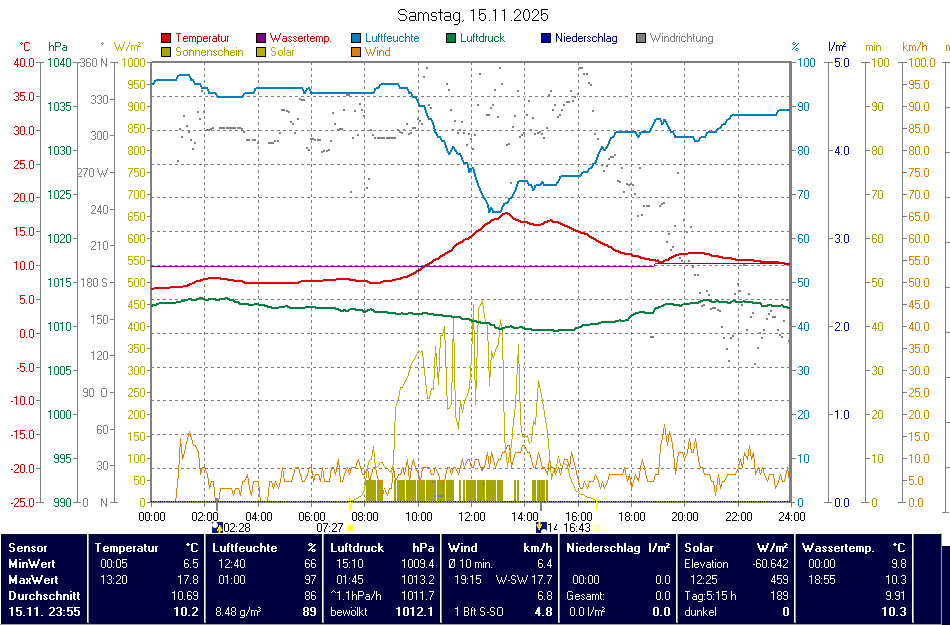Click the blue Luftfeuchte legend square
This screenshot has height=625, width=950.
[356, 38]
